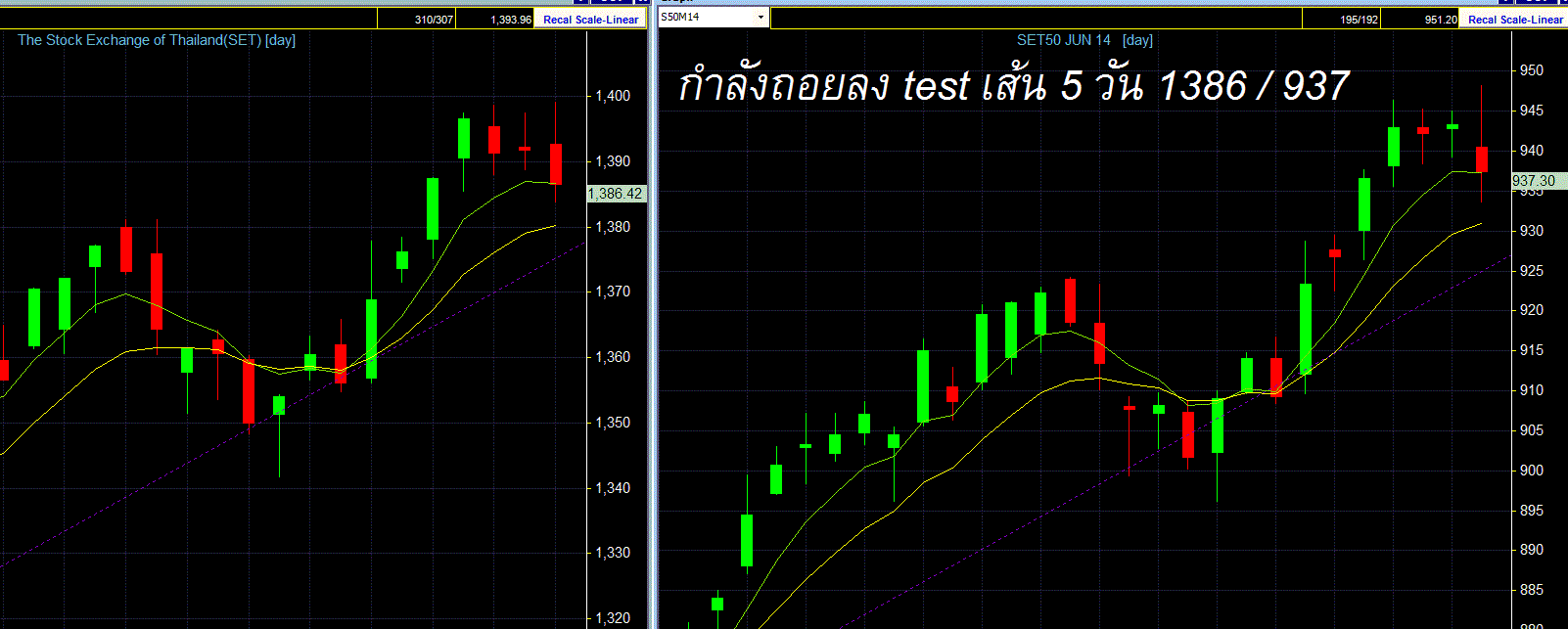
Task: Click the 950 label on SET50 price axis
Action: tap(1531, 70)
